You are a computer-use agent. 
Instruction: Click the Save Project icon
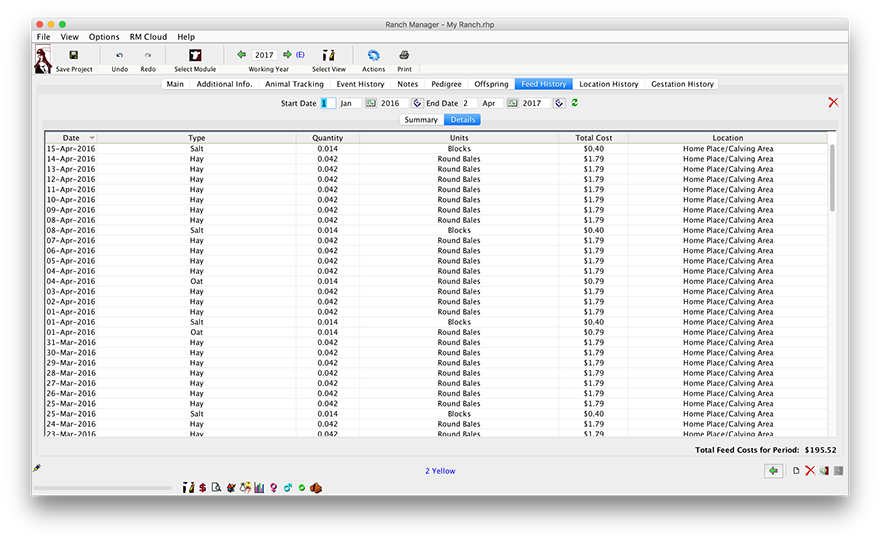73,55
